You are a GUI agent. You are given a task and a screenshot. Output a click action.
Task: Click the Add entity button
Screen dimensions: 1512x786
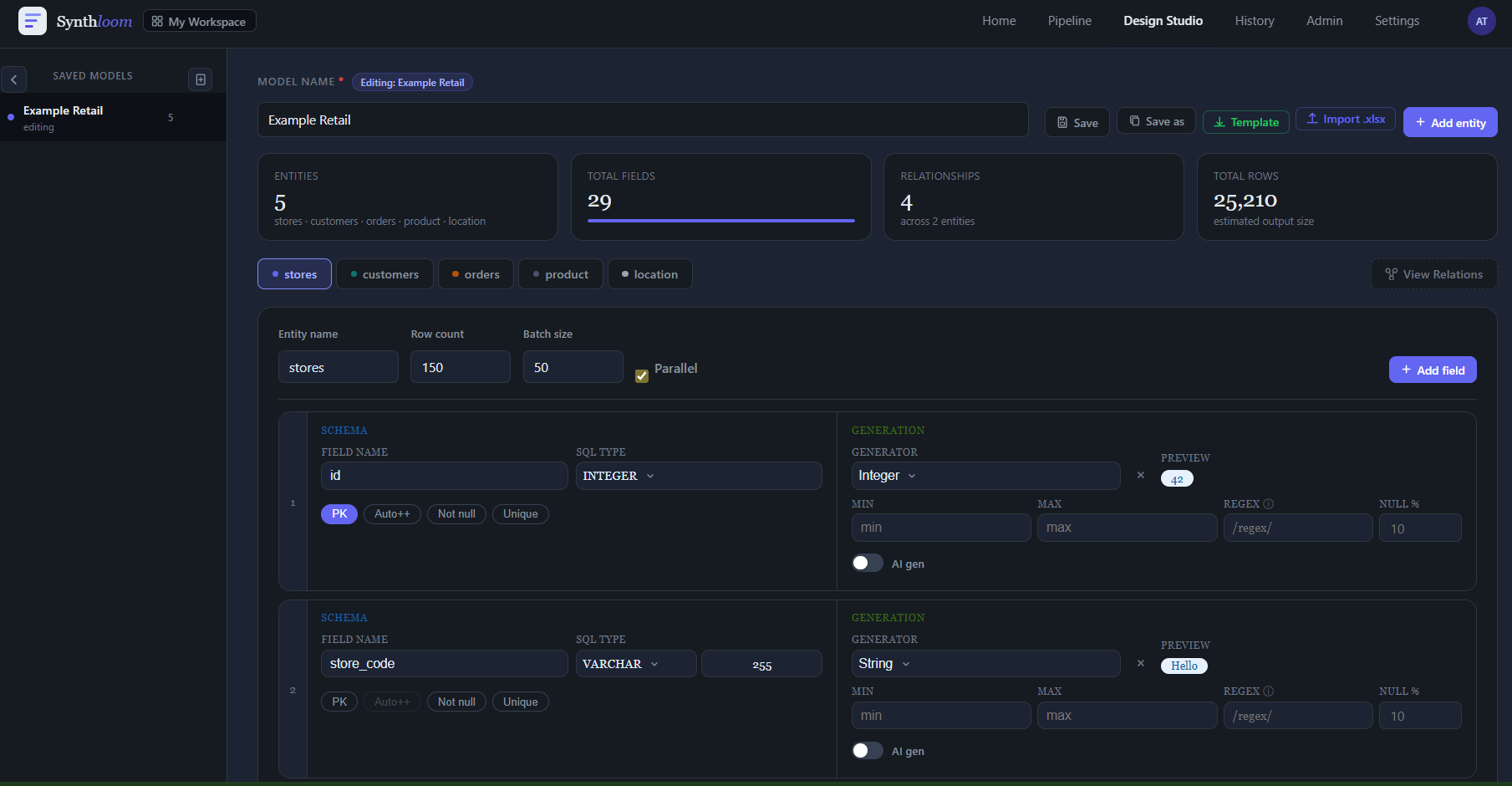coord(1450,122)
